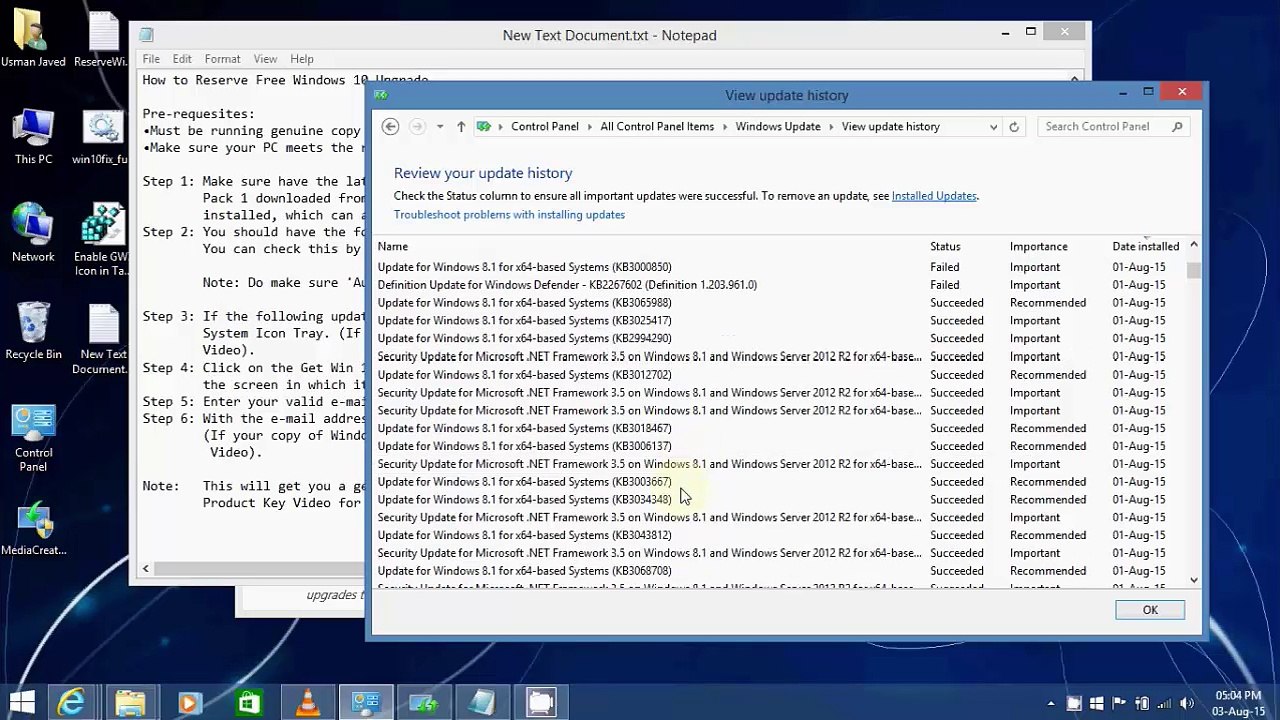The height and width of the screenshot is (720, 1280).
Task: Open the Notepad Format menu
Action: 222,59
